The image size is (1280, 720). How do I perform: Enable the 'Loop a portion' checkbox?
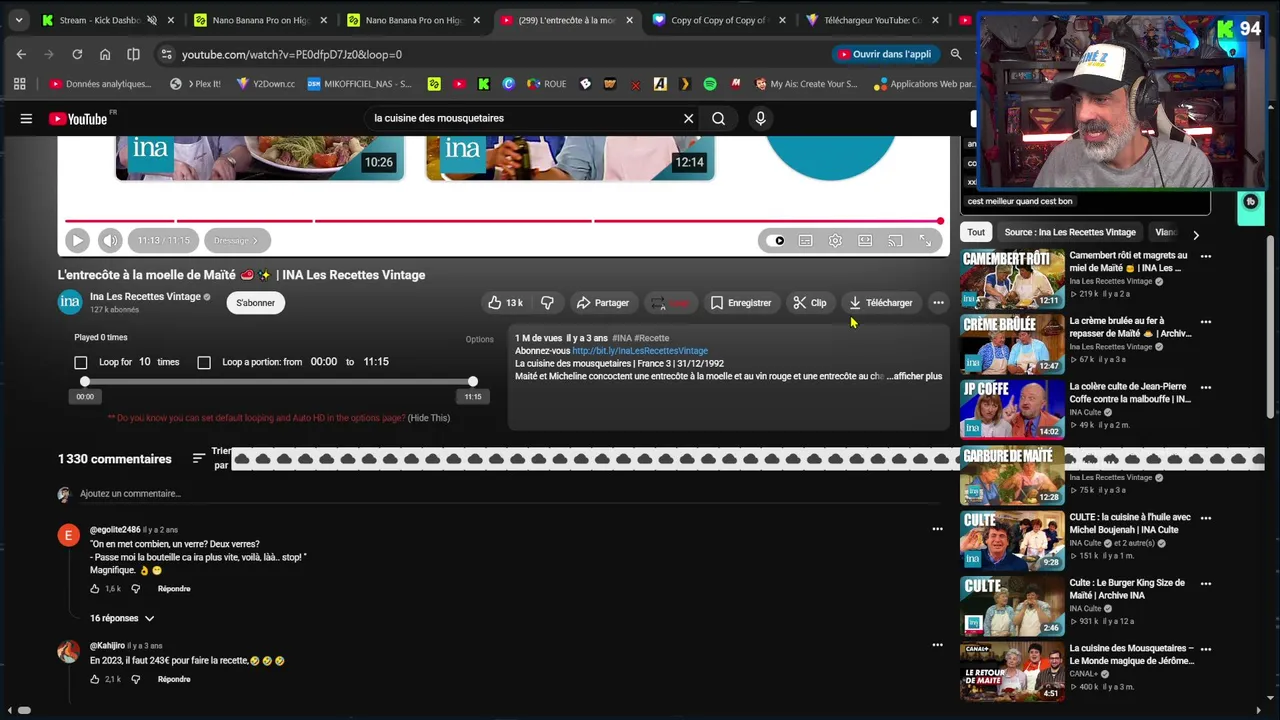point(204,362)
